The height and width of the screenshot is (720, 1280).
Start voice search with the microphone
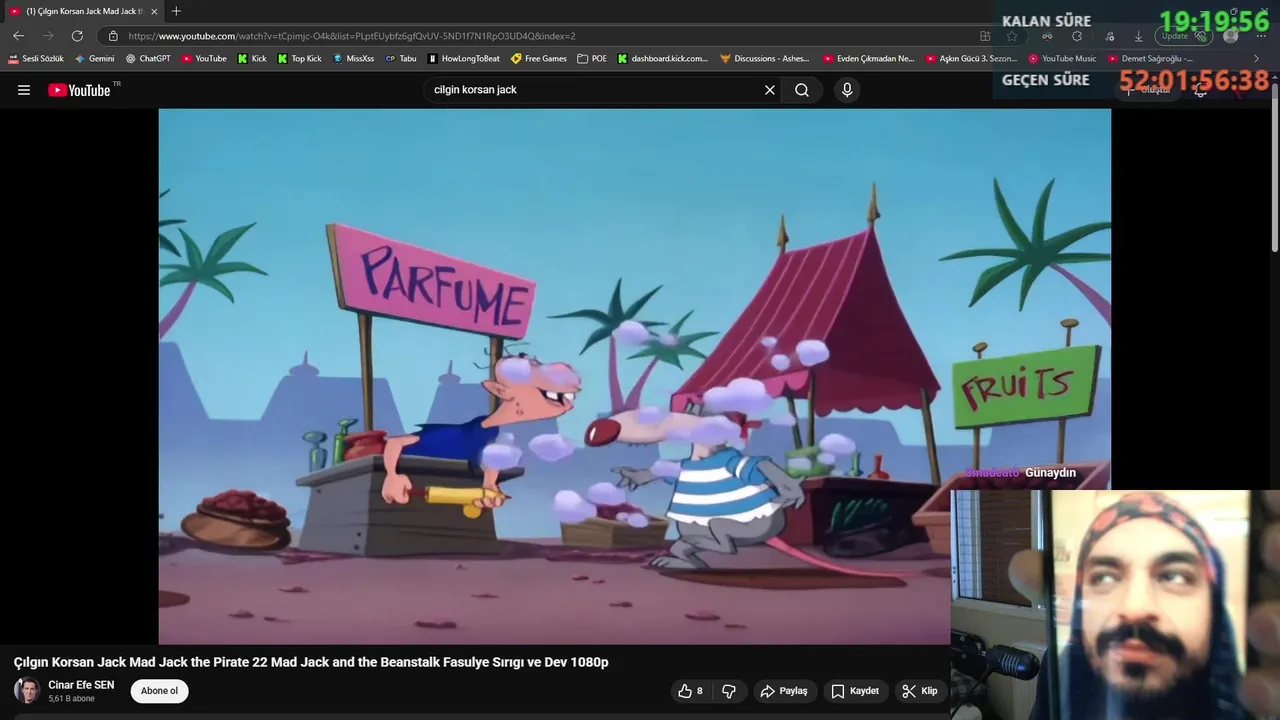click(847, 90)
